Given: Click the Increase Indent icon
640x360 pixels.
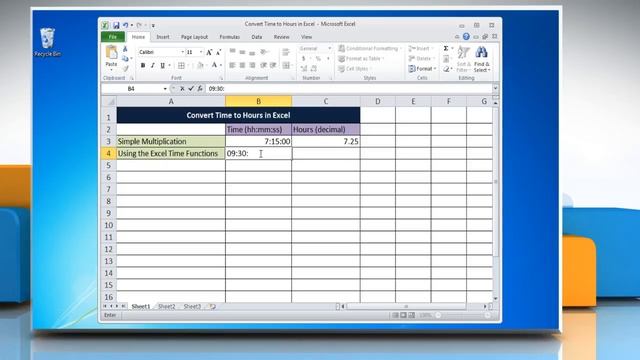Looking at the screenshot, I should point(273,65).
